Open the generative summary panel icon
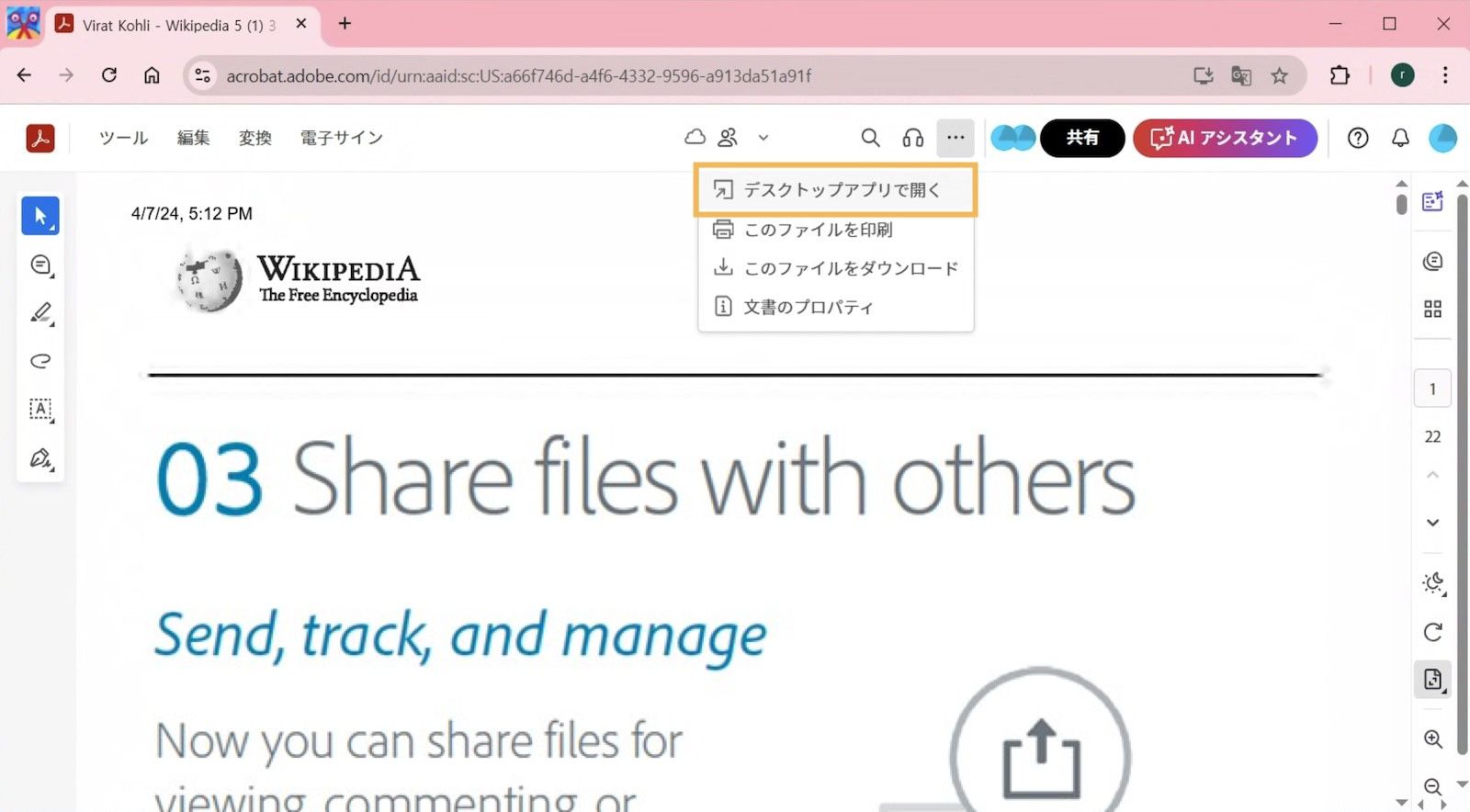 pos(1432,202)
